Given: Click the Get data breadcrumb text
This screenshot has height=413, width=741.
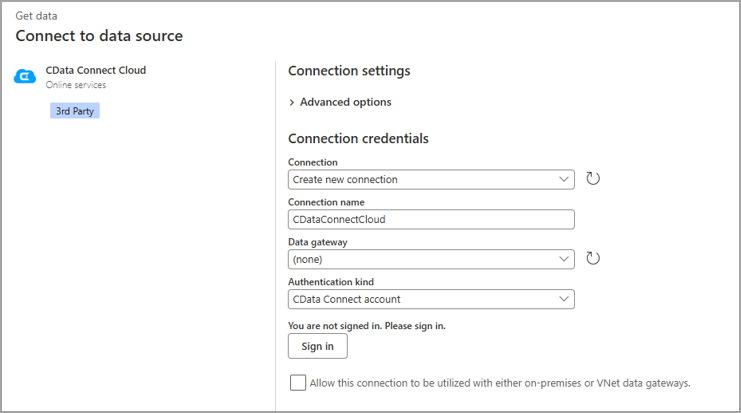Looking at the screenshot, I should [36, 16].
